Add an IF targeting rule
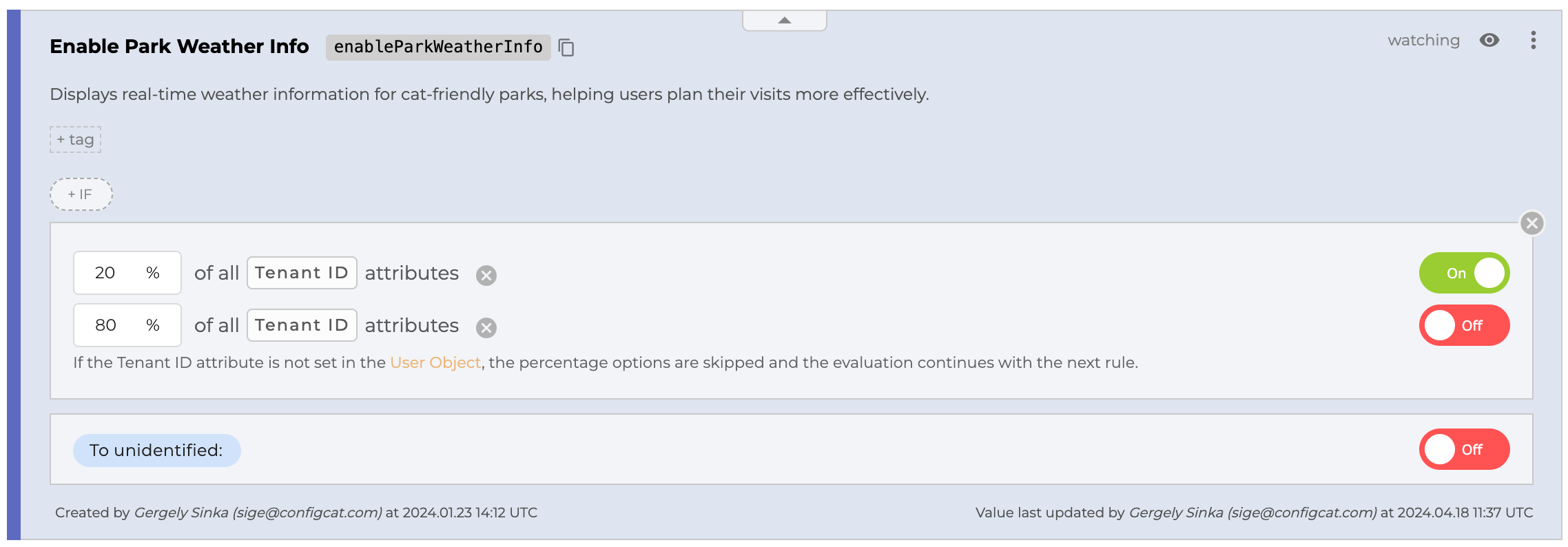Screen dimensions: 1568x547 pyautogui.click(x=81, y=194)
